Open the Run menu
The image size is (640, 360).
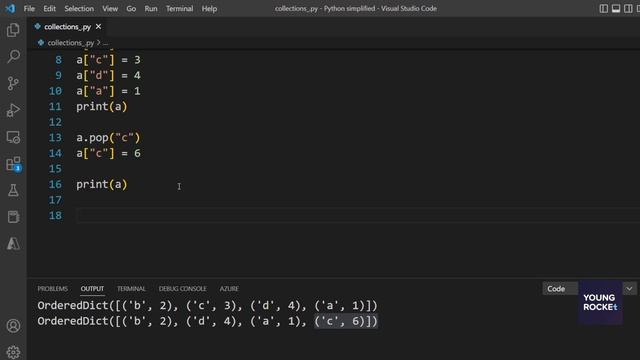coord(151,9)
